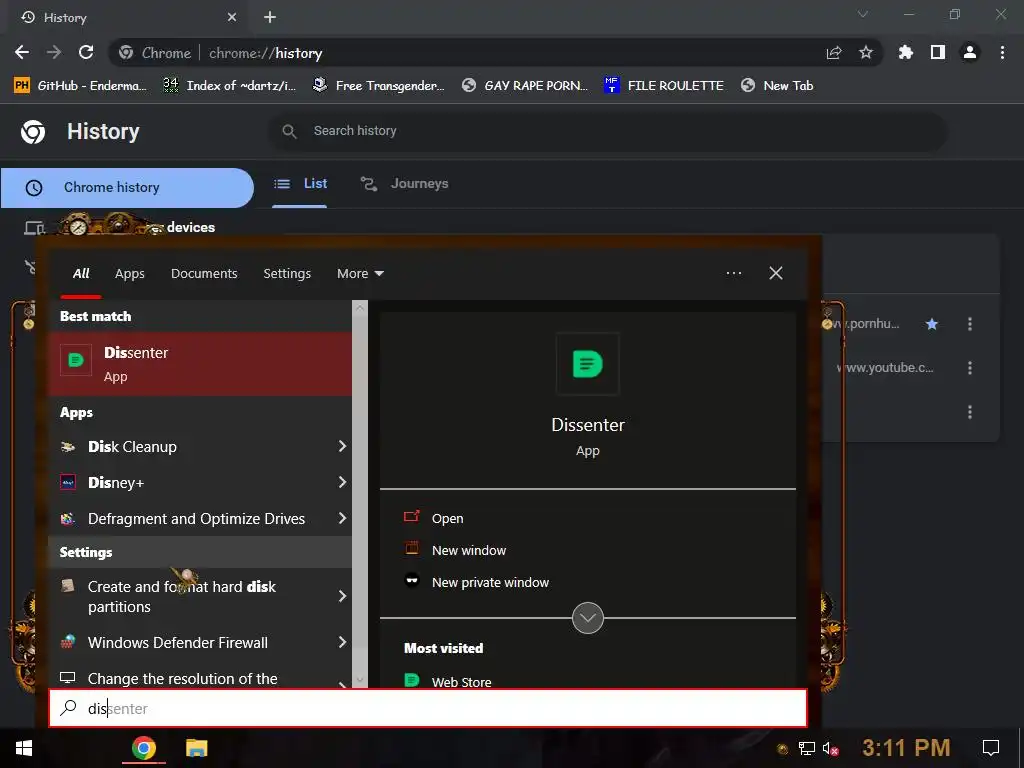Open the FILE ROULETTE bookmark
Image resolution: width=1024 pixels, height=768 pixels.
(664, 86)
